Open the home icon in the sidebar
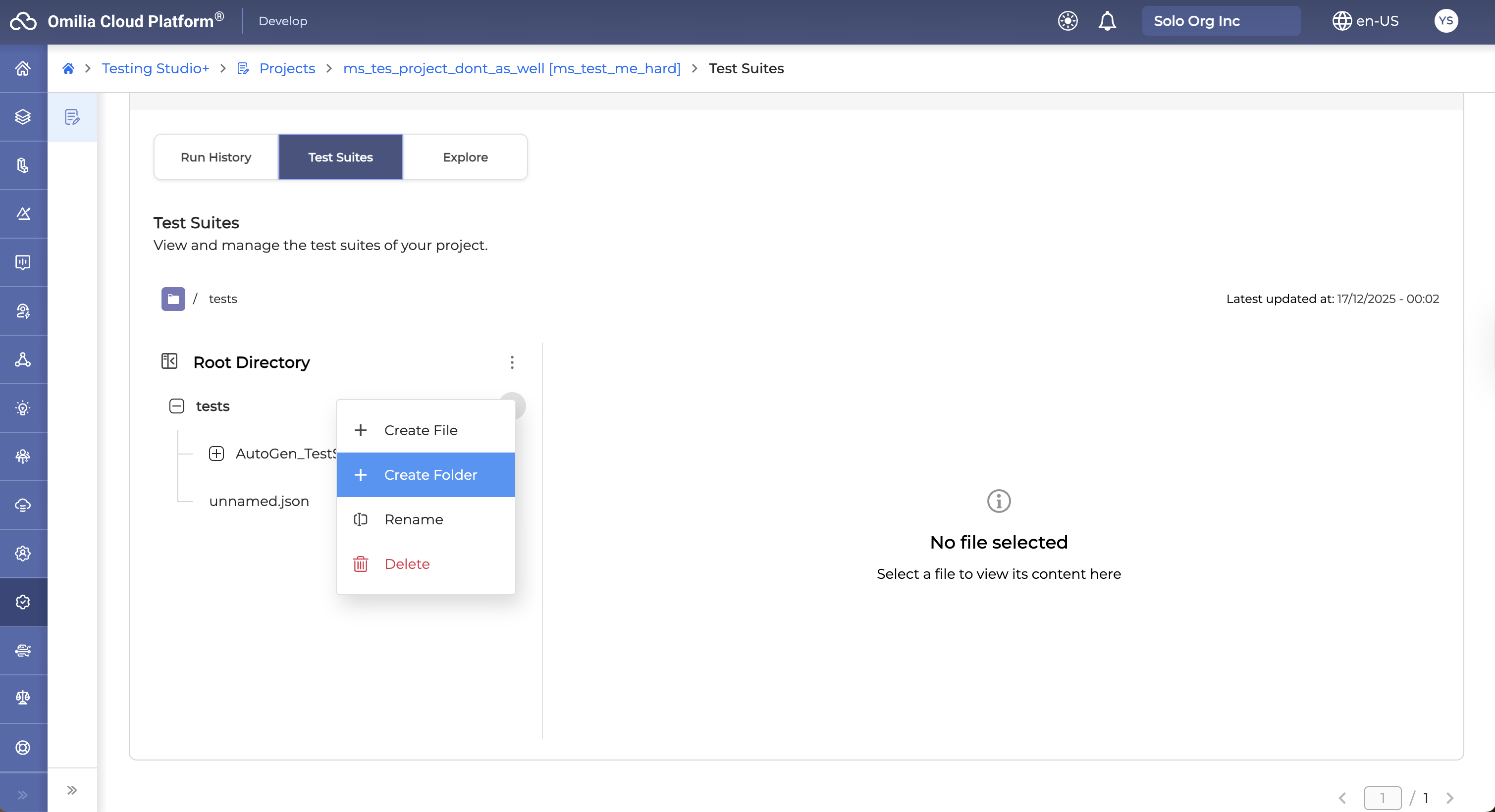This screenshot has width=1495, height=812. point(23,68)
